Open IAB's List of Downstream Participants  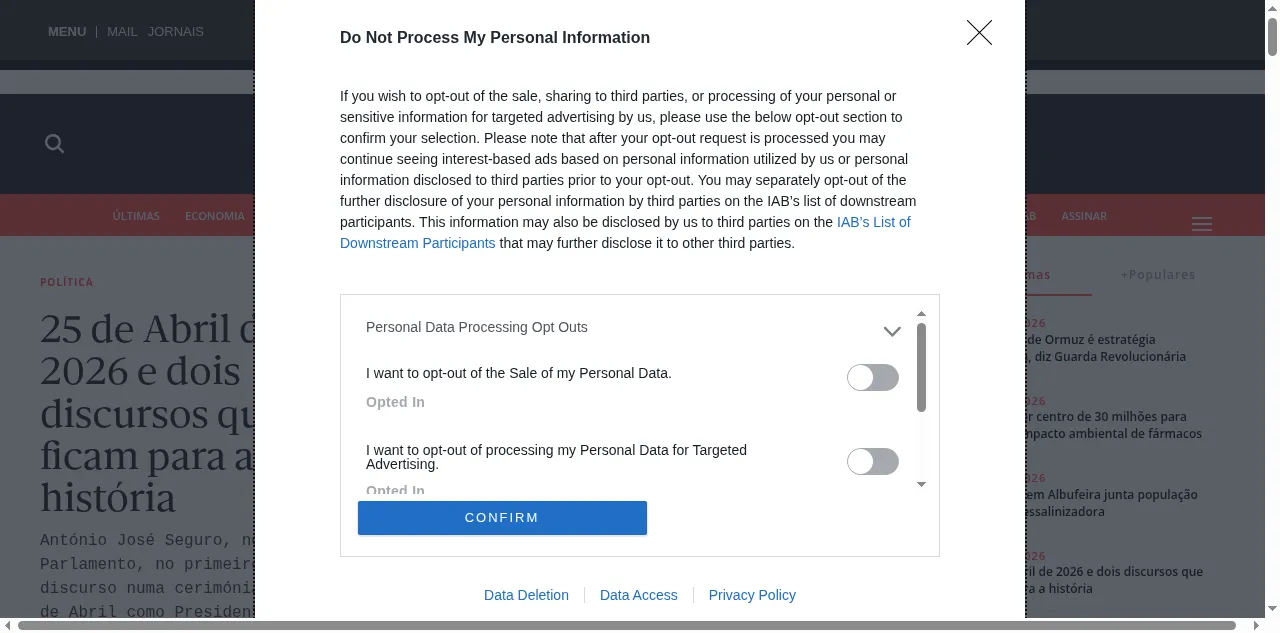(625, 232)
